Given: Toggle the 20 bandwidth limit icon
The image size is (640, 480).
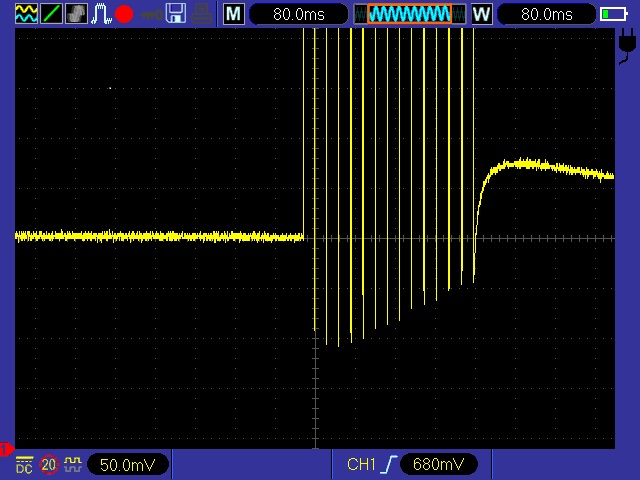Looking at the screenshot, I should click(x=49, y=464).
